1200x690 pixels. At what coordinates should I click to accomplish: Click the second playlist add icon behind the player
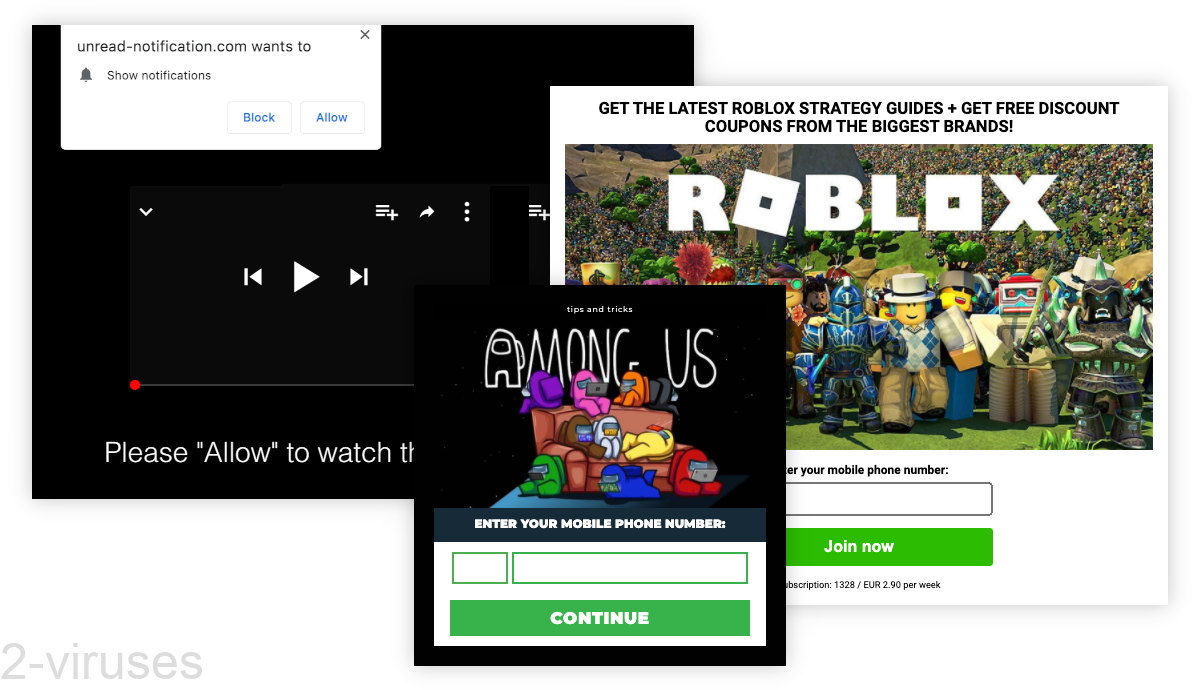(539, 212)
